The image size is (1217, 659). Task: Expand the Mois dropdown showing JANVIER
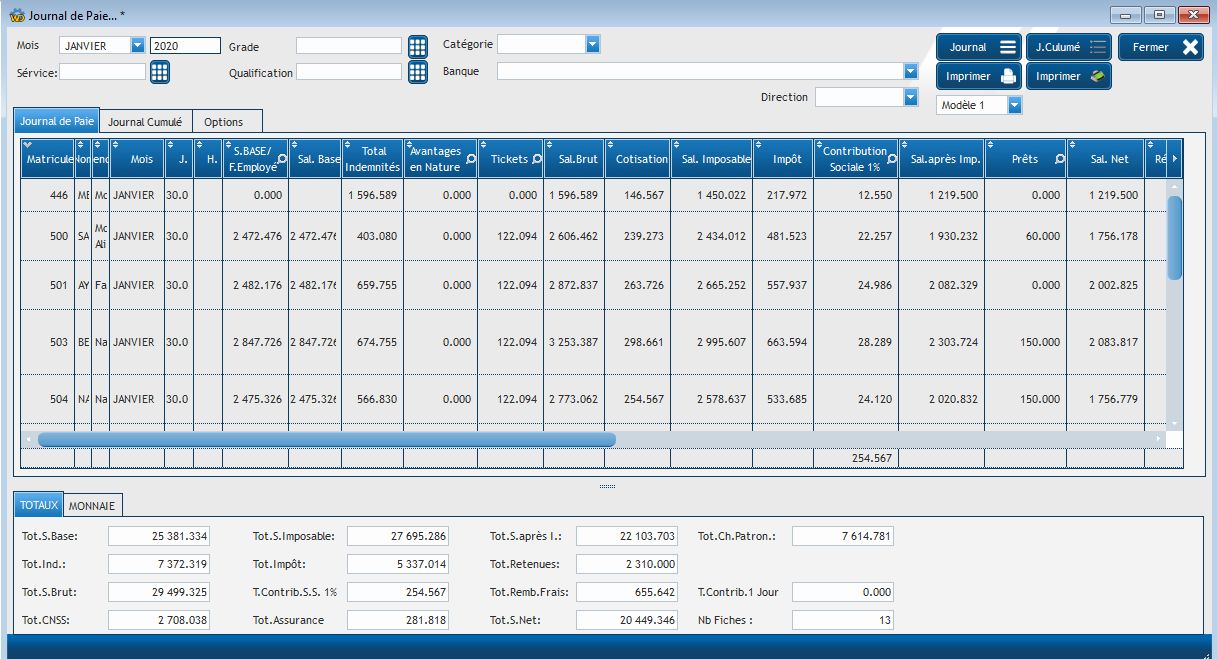click(137, 45)
